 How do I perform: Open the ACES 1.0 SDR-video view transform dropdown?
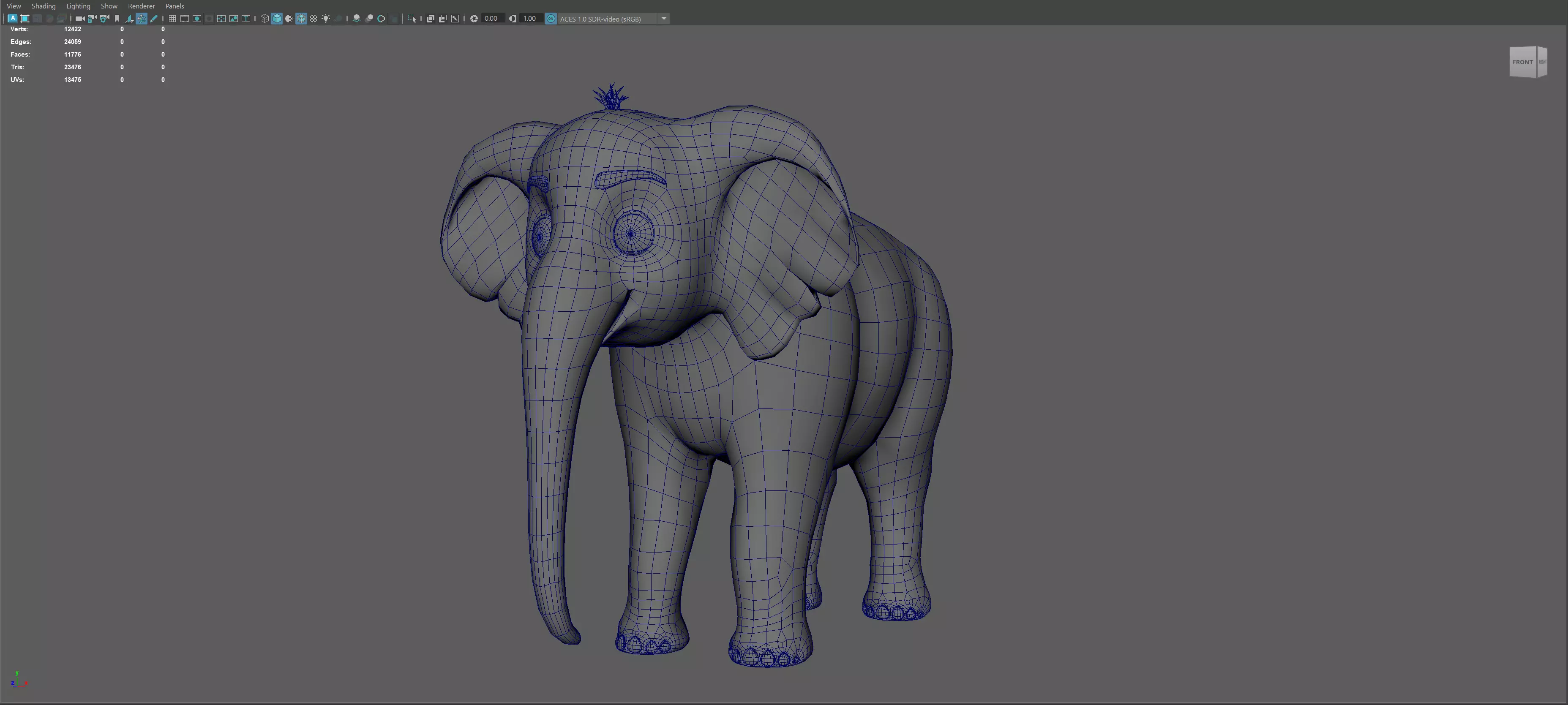(614, 19)
